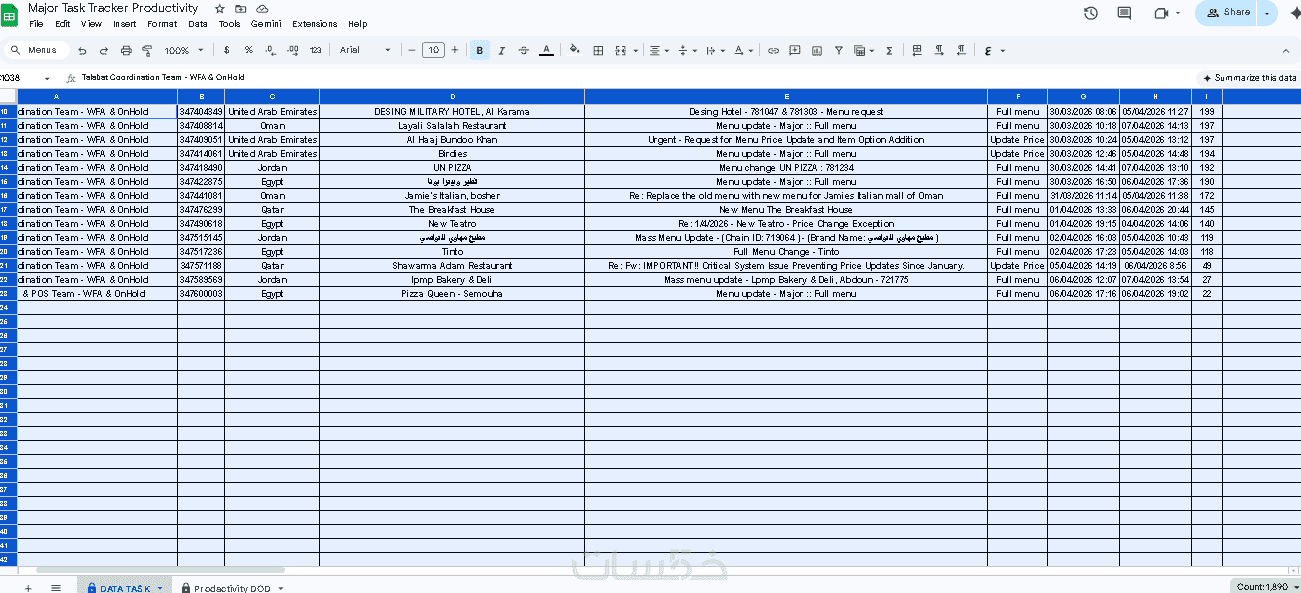Add a new sheet with plus button
Screen dimensions: 1301x593
click(x=27, y=588)
